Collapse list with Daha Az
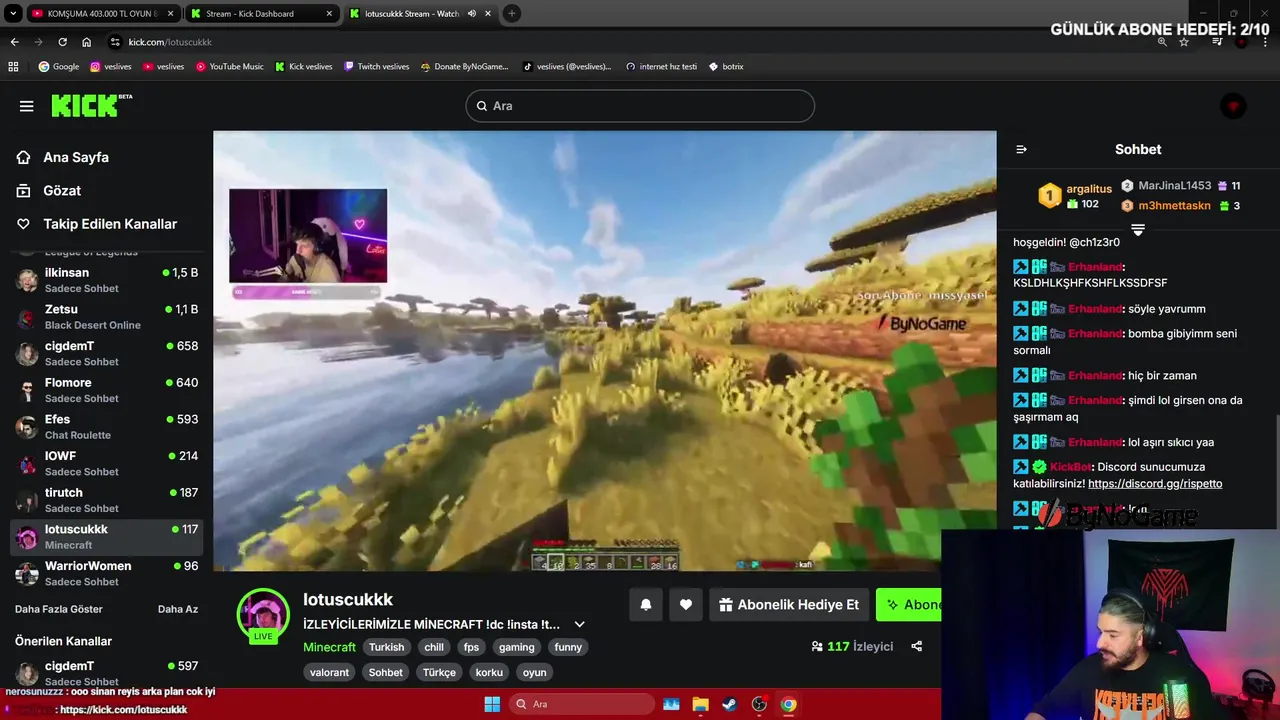This screenshot has height=720, width=1280. tap(178, 609)
